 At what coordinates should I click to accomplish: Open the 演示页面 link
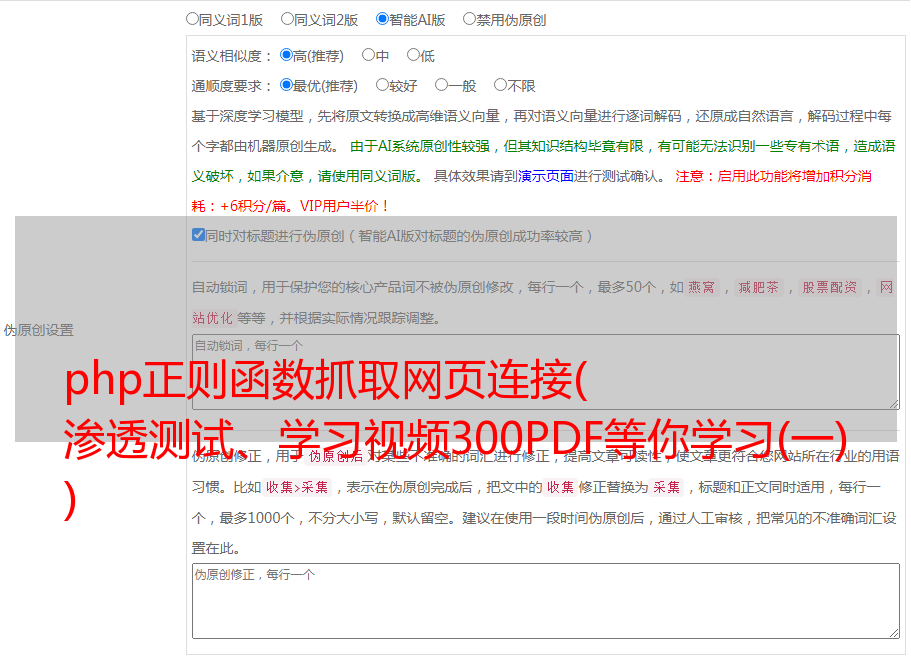(546, 176)
